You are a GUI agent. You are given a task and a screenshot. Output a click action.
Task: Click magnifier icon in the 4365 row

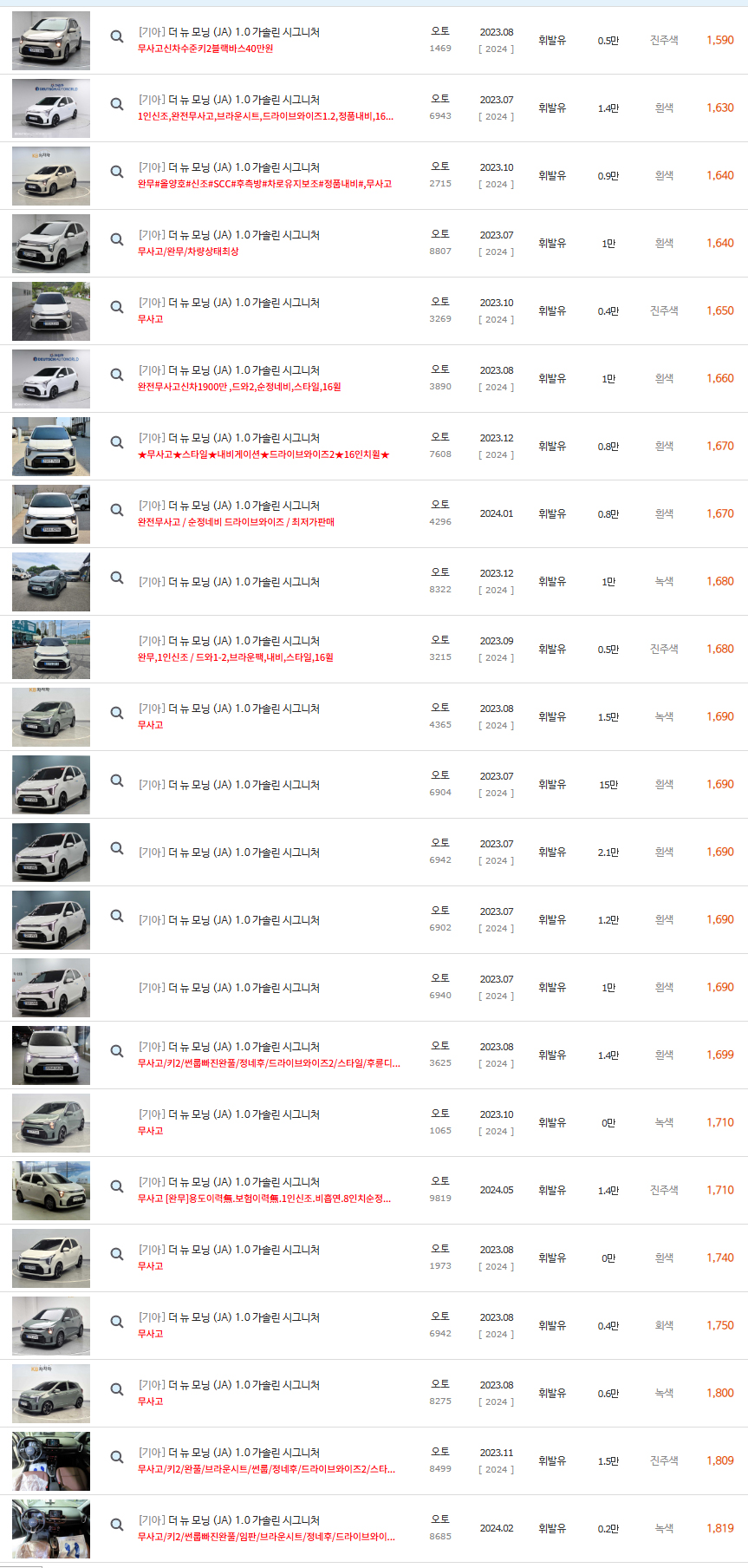coord(117,713)
